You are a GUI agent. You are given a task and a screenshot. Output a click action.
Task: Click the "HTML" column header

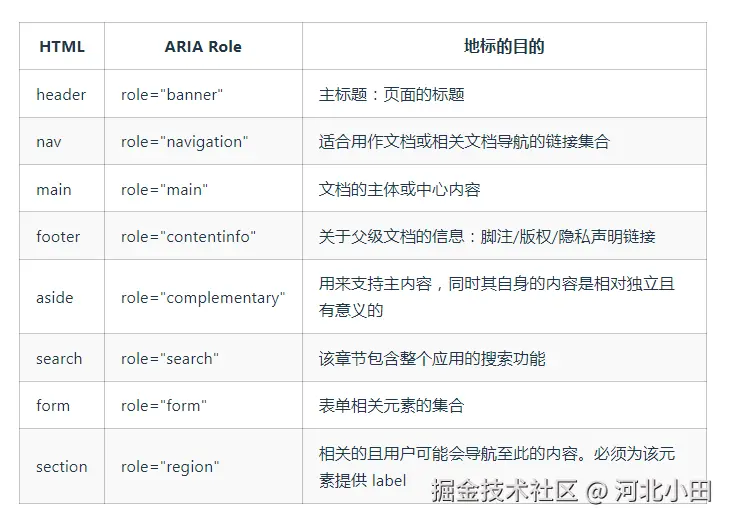62,47
